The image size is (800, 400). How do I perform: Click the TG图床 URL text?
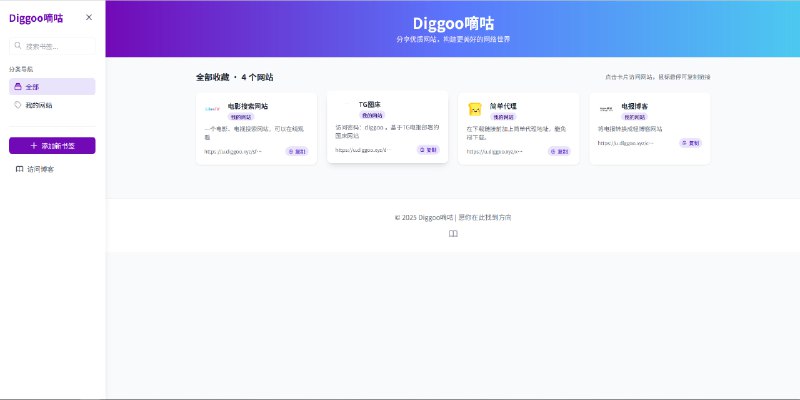coord(363,150)
